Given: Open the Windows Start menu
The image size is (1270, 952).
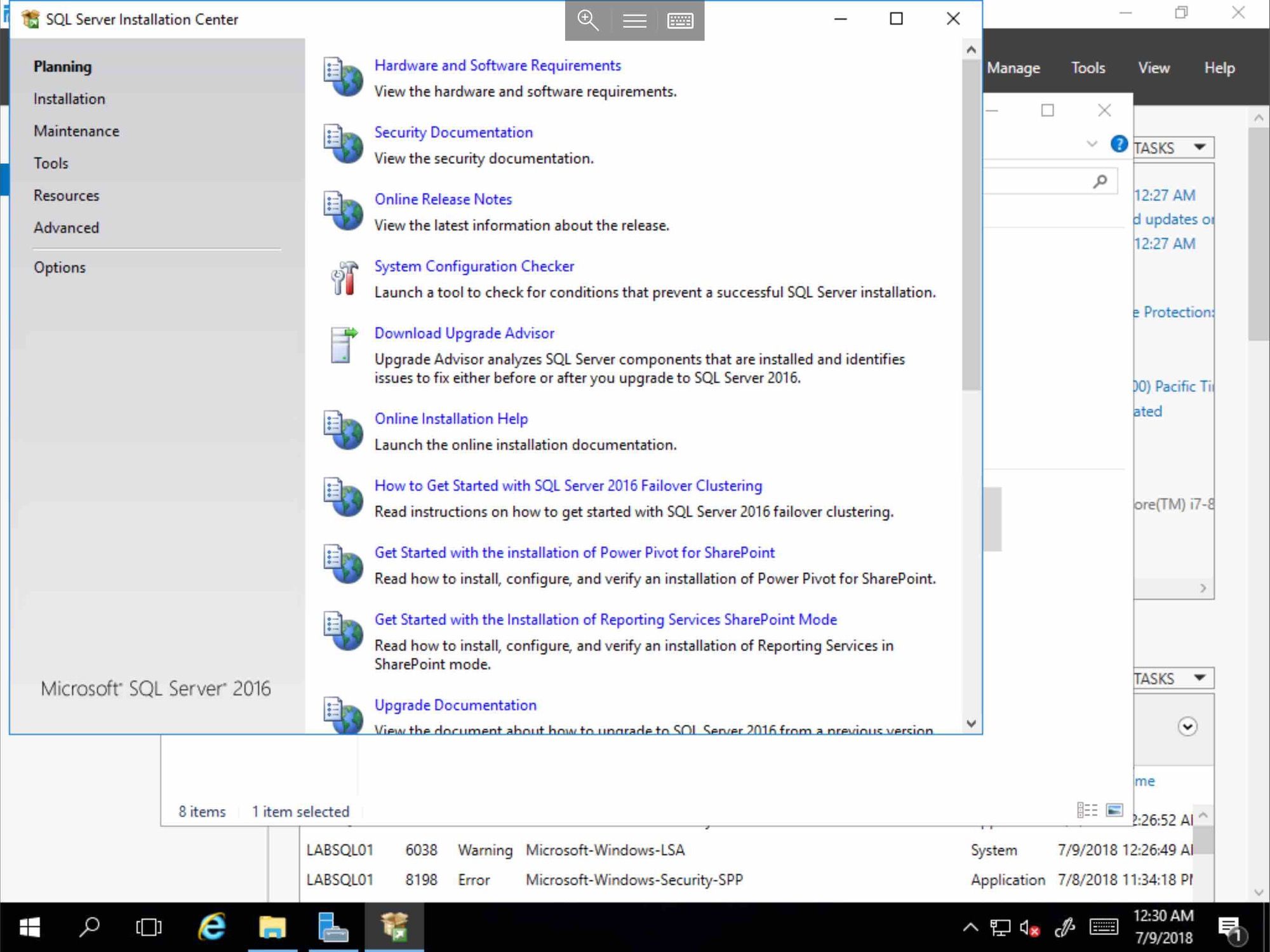Looking at the screenshot, I should point(30,927).
